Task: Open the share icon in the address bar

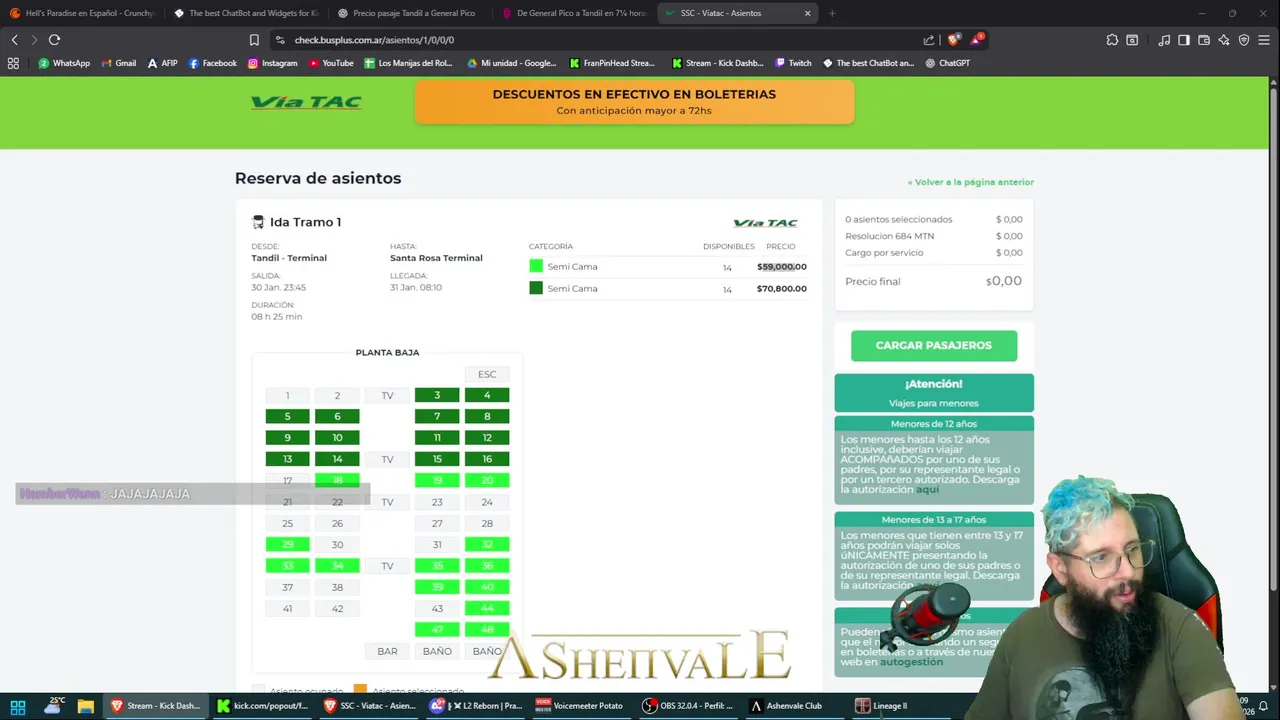Action: [x=929, y=40]
